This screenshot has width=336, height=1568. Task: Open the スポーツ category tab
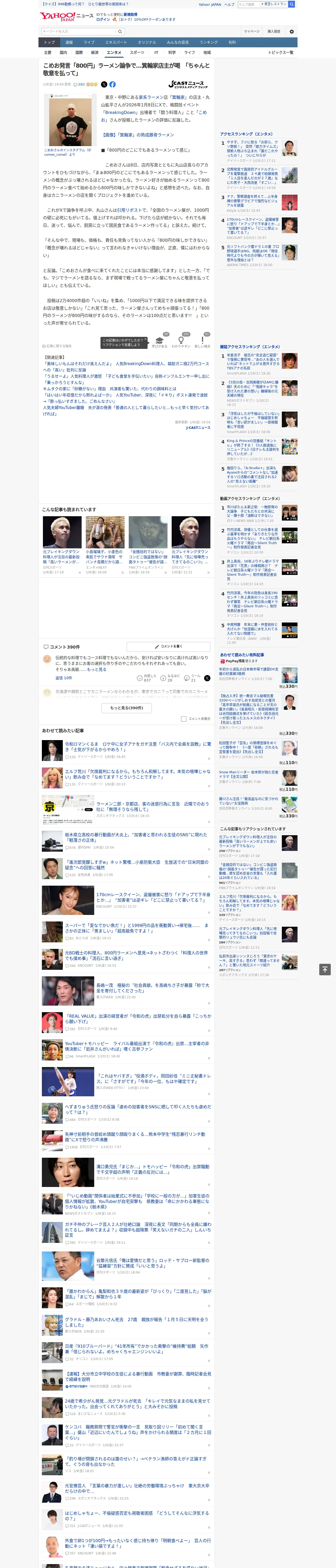point(137,52)
